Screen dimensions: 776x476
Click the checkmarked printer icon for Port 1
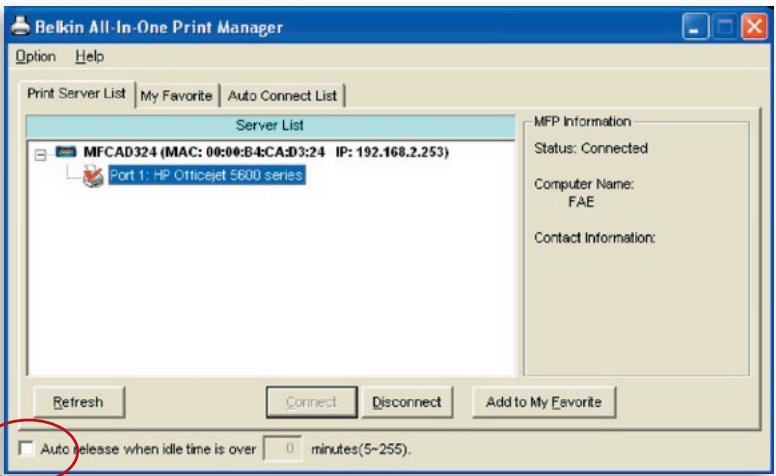click(x=93, y=176)
